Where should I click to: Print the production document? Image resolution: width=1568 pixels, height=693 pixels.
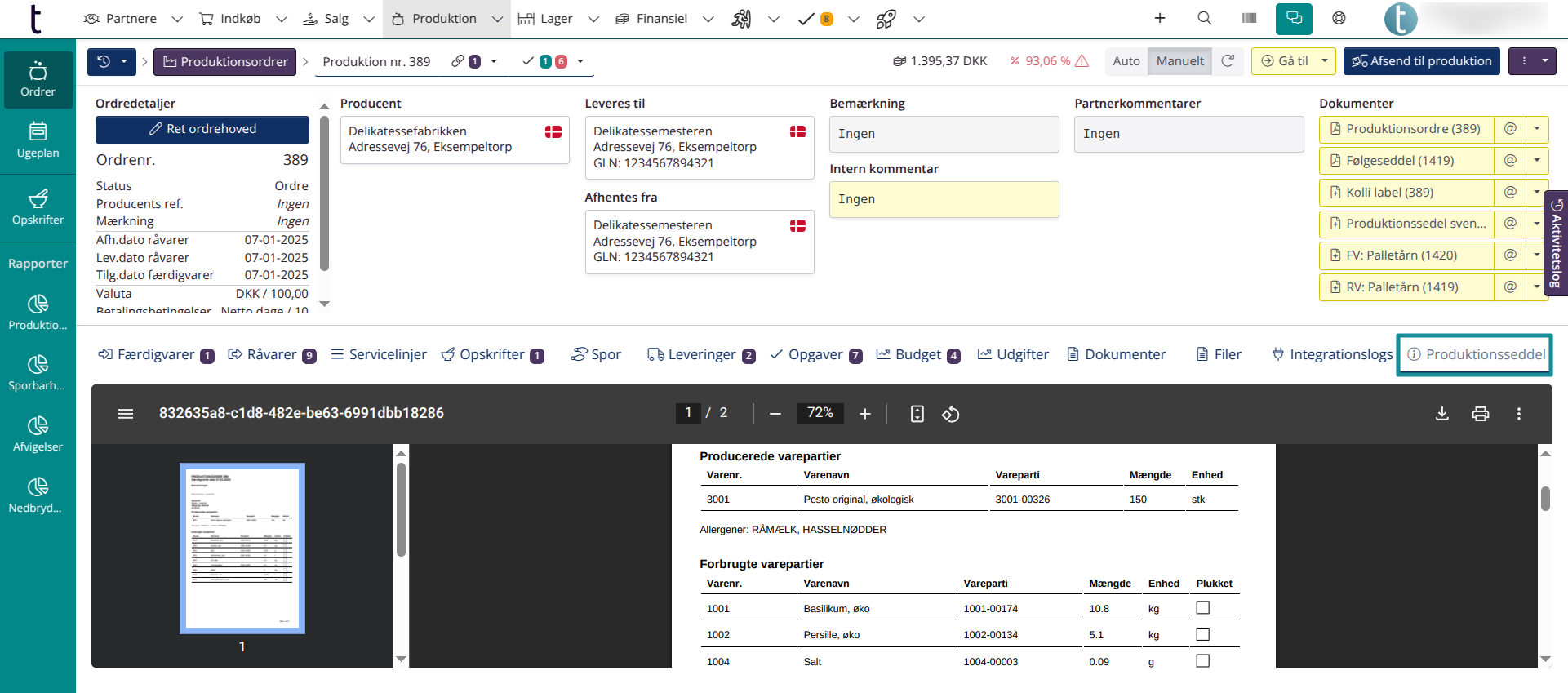[1480, 414]
